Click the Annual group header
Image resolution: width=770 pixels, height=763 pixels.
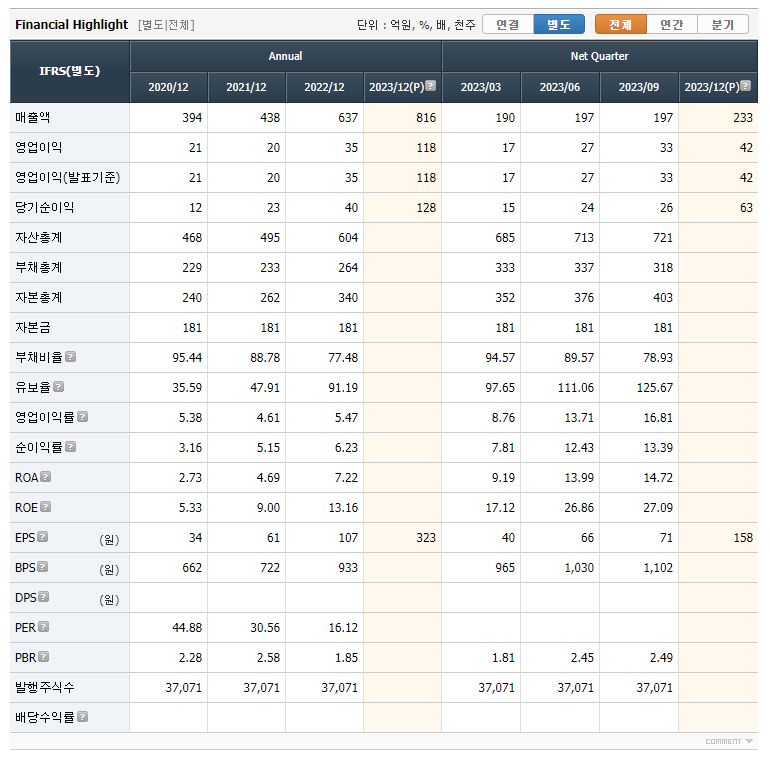pos(285,56)
